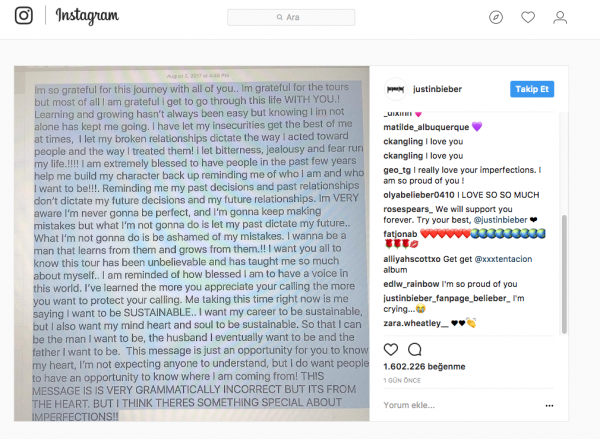
Task: Open the activity heart icon in header
Action: point(528,17)
